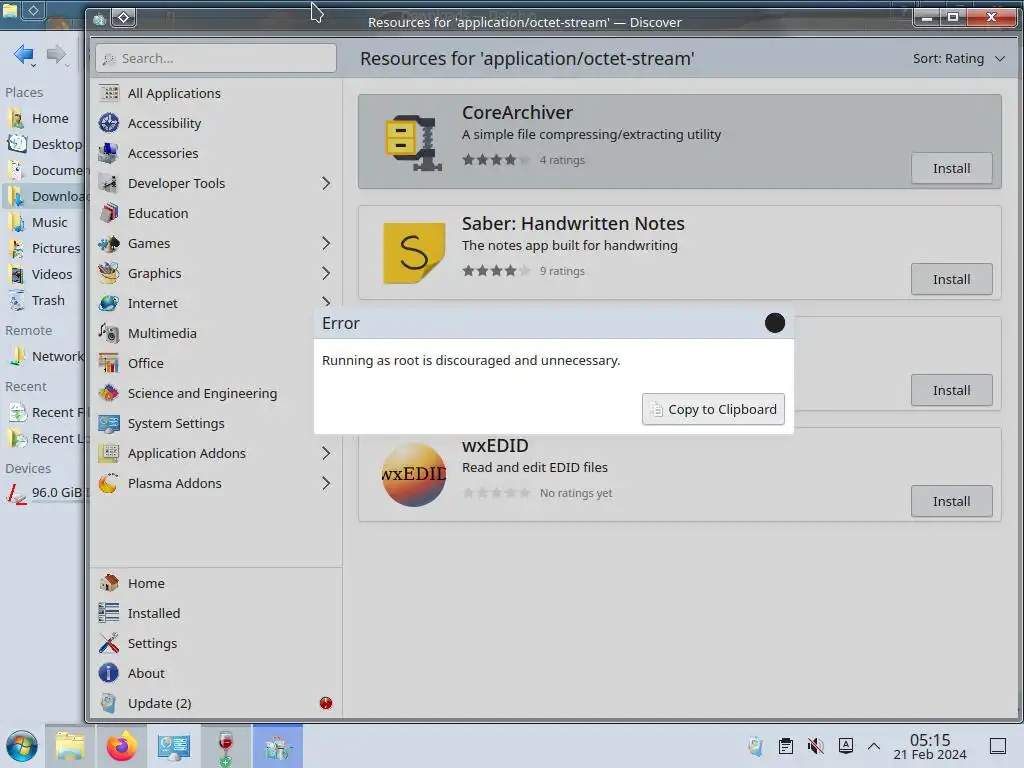The image size is (1024, 768).
Task: Open Firefox from the taskbar
Action: (121, 746)
